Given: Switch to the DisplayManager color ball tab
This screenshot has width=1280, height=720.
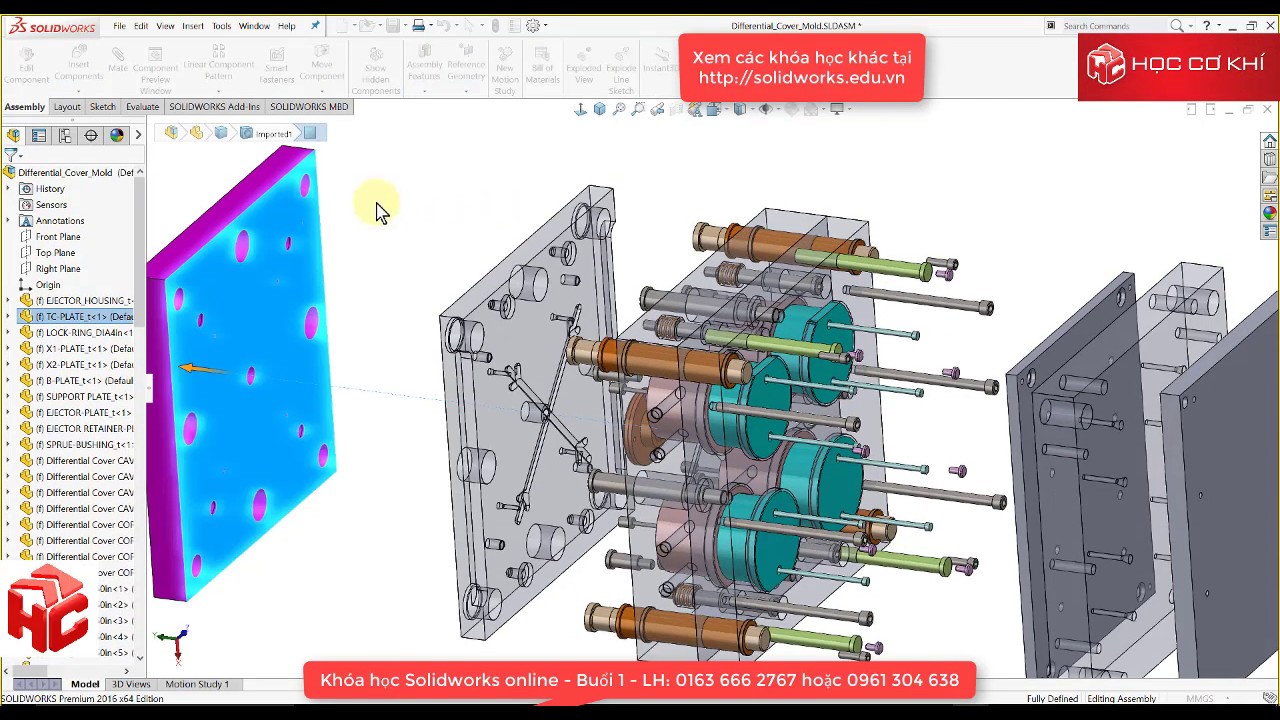Looking at the screenshot, I should coord(117,135).
